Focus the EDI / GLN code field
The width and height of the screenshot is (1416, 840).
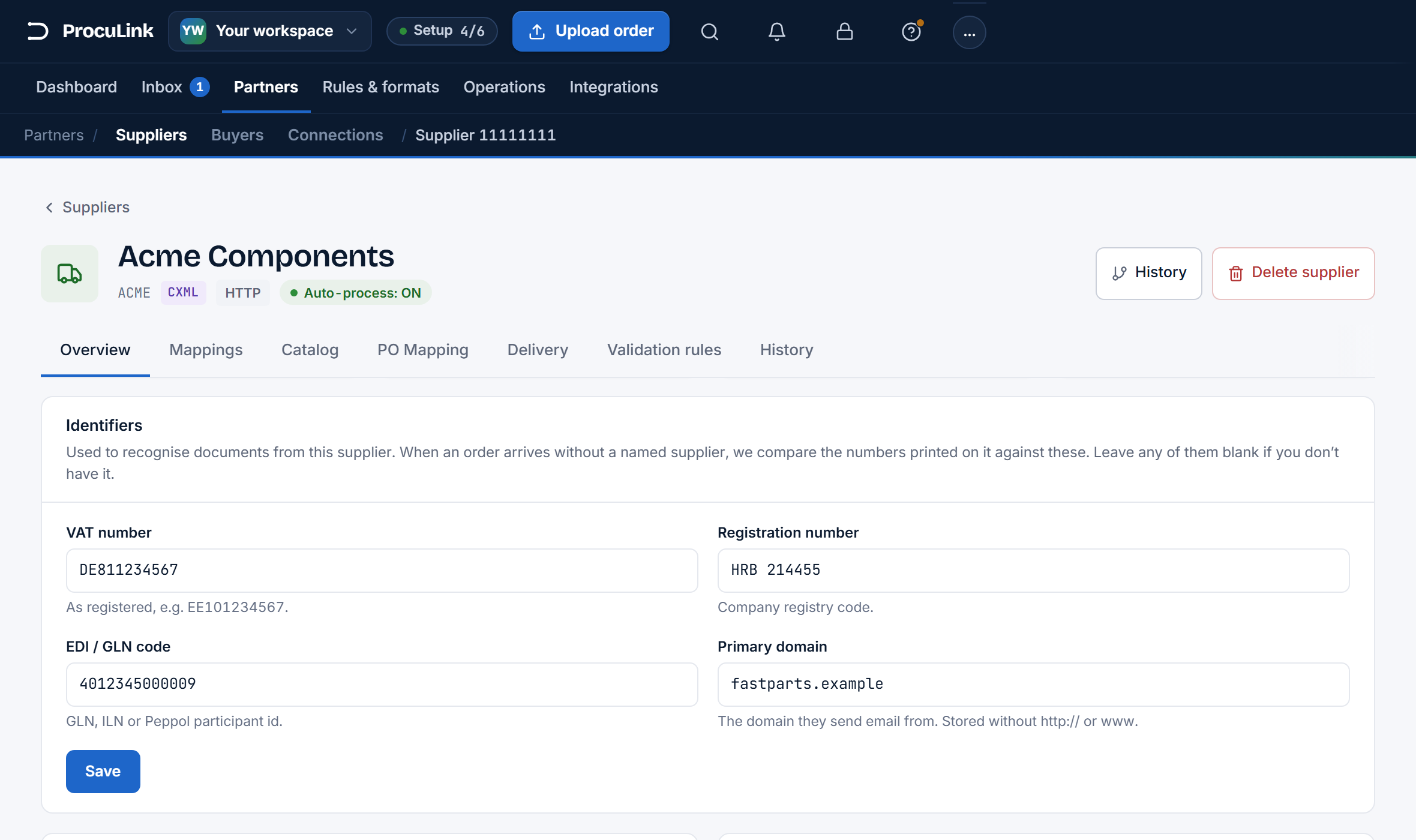coord(382,684)
